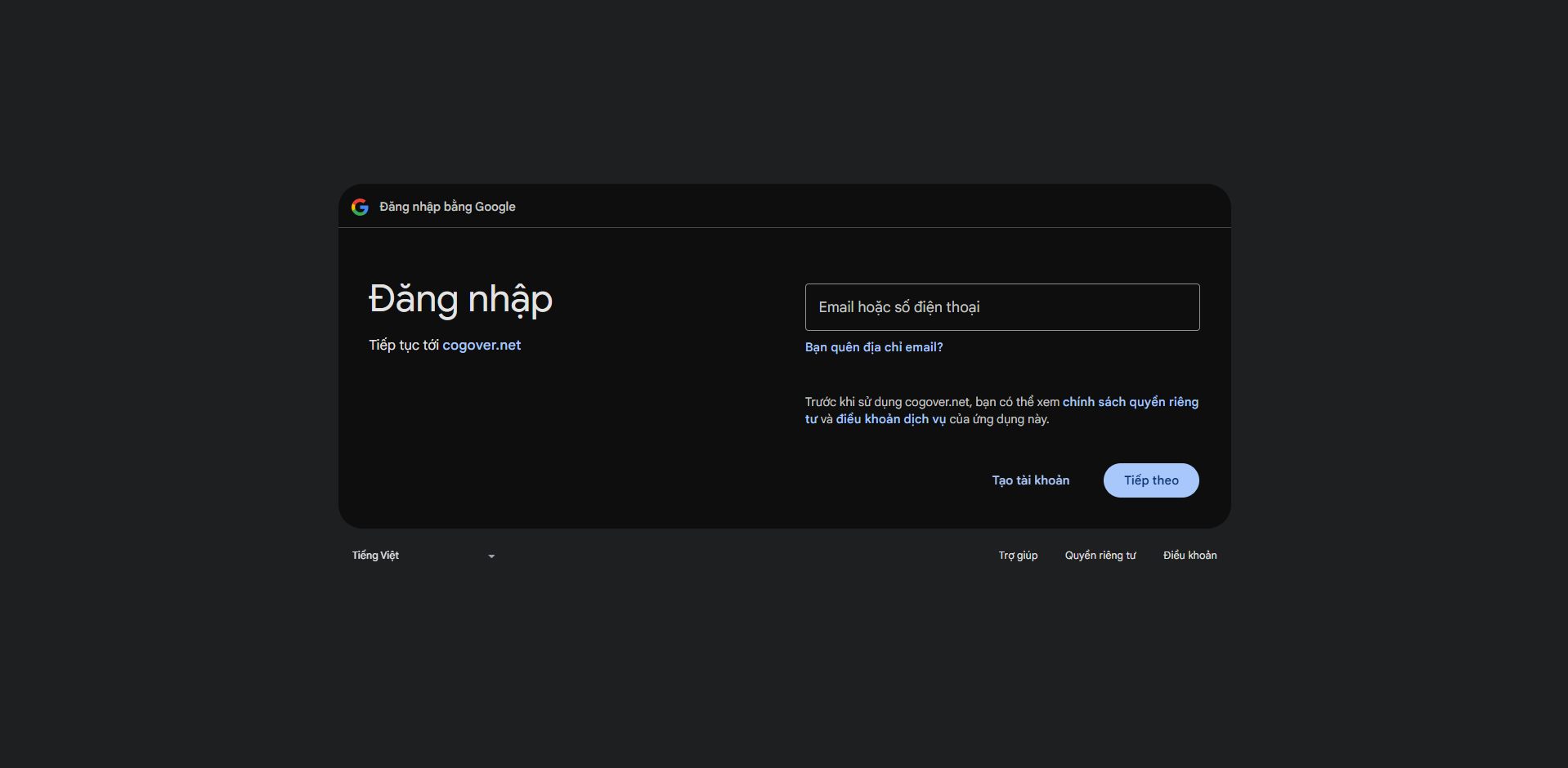Click the "Đăng nhập bằng Google" header text

(446, 207)
